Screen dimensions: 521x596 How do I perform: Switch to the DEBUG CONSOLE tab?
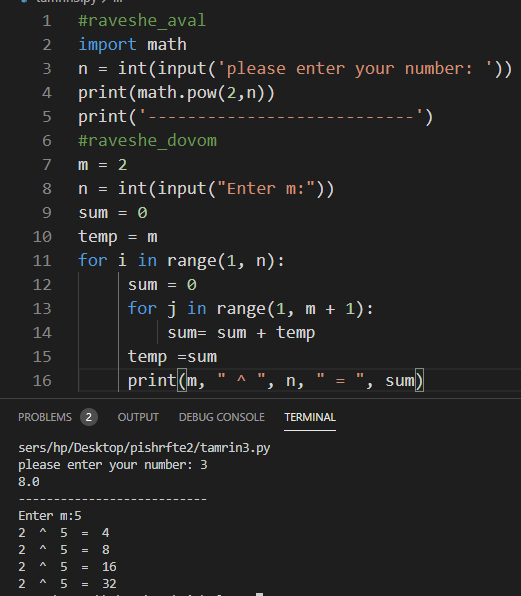[222, 417]
